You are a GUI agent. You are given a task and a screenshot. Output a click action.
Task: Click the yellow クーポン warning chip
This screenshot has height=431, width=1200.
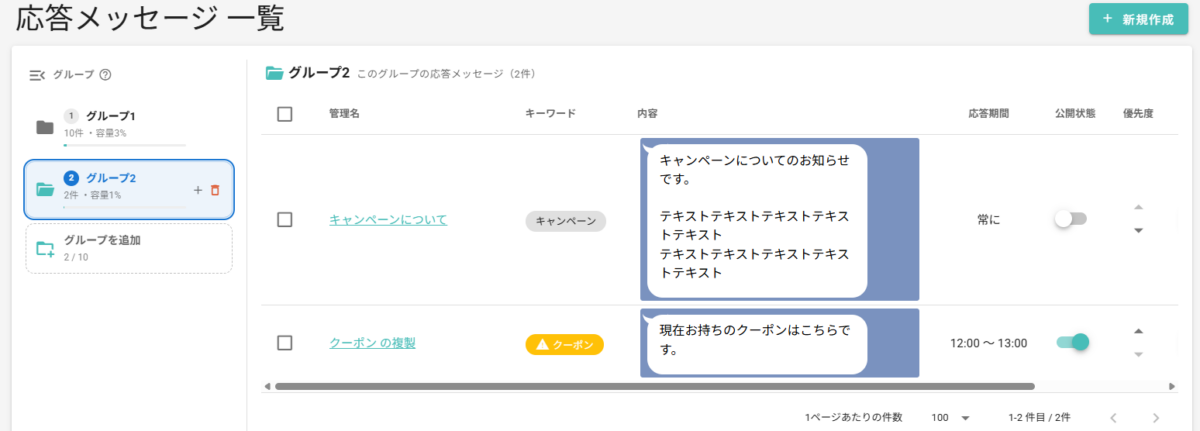[x=565, y=345]
